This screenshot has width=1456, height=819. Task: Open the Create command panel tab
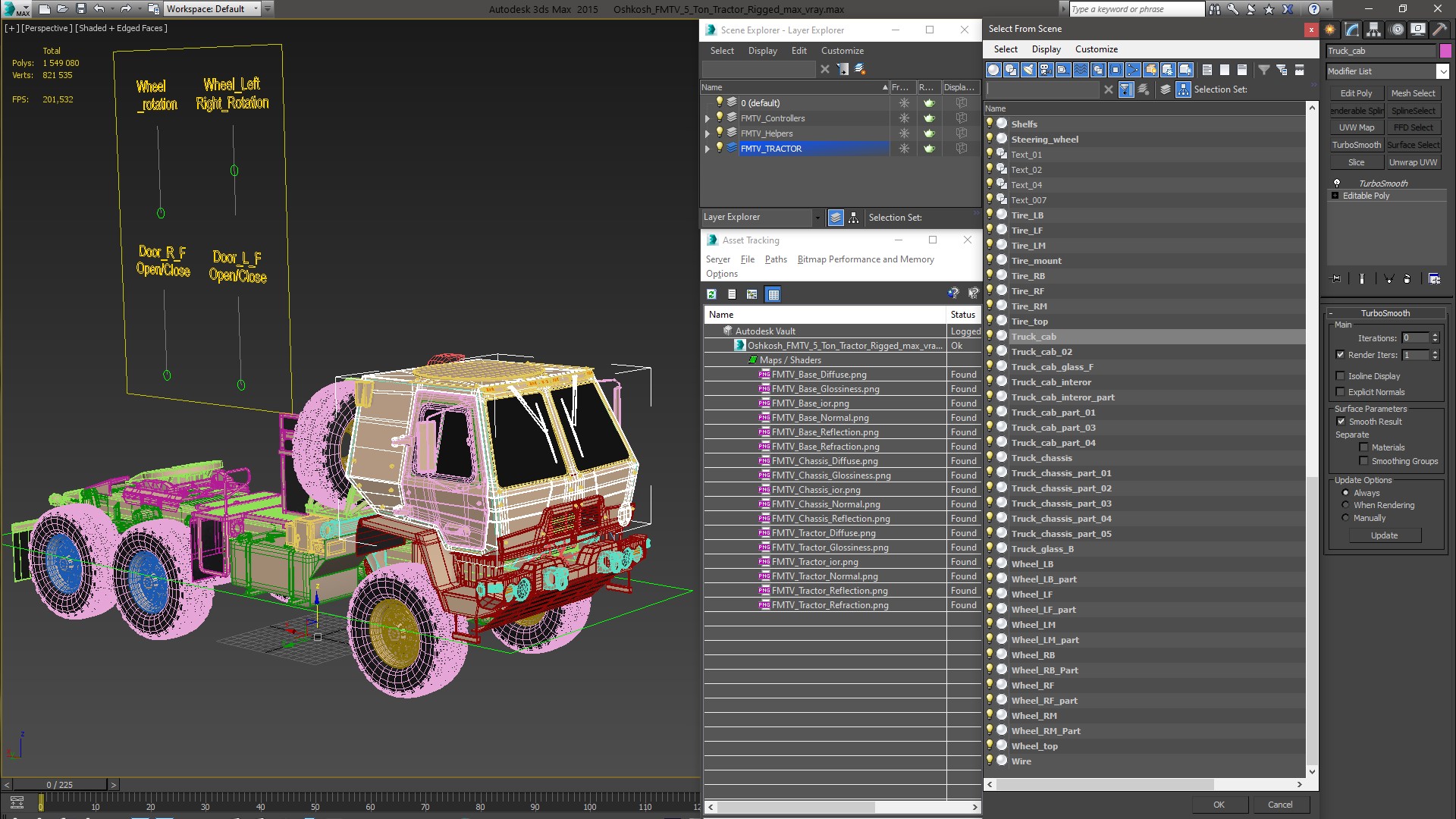[1330, 30]
